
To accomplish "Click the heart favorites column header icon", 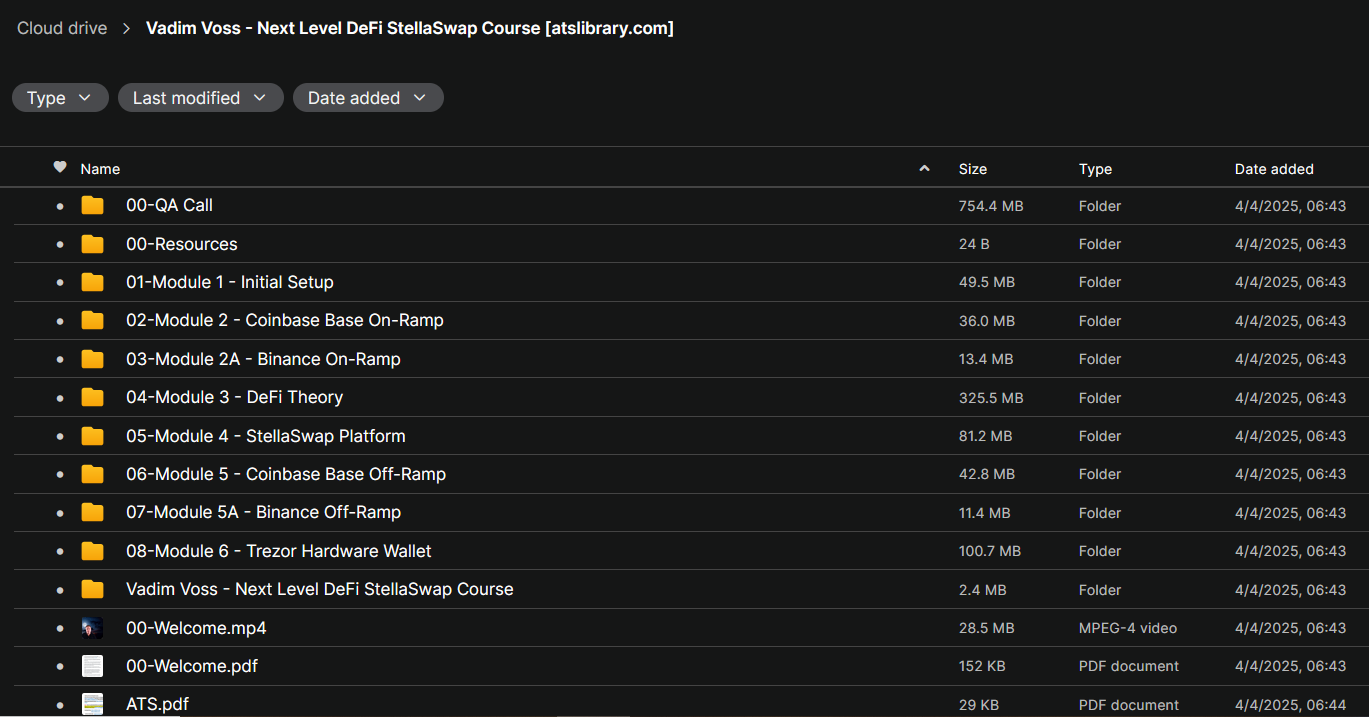I will pyautogui.click(x=60, y=168).
